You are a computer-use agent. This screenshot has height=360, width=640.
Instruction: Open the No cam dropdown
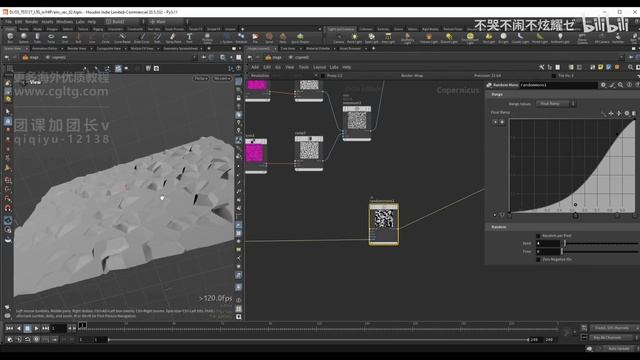222,78
